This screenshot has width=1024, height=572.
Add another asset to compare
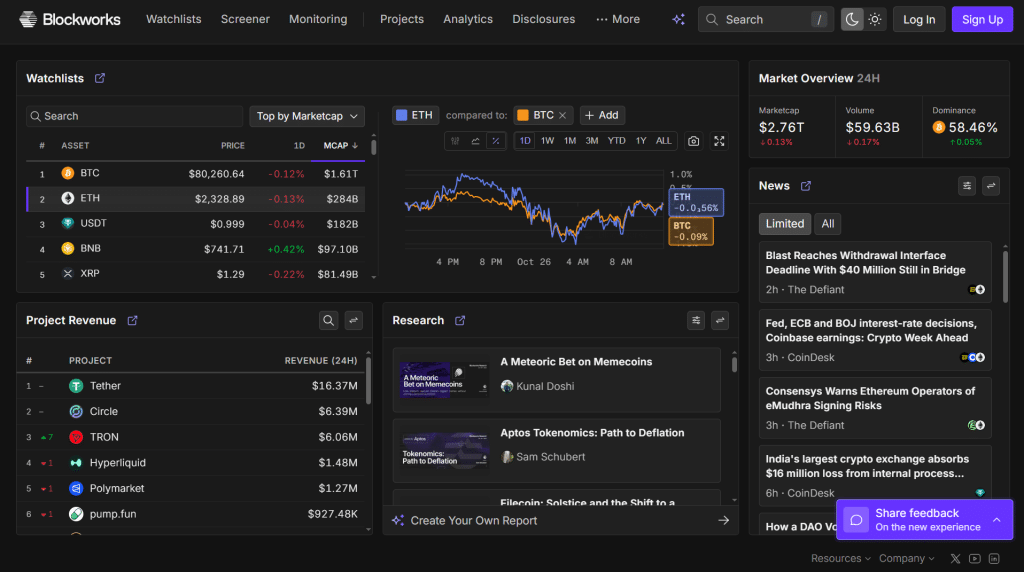601,116
